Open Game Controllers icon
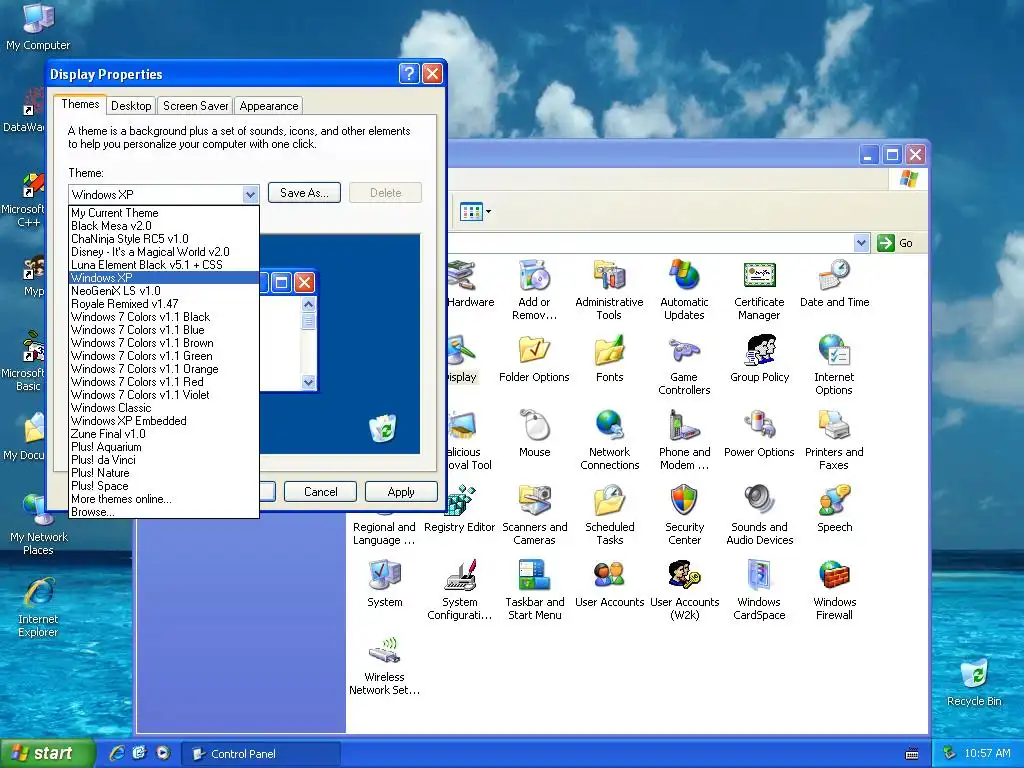Screen dimensions: 1024x768 click(x=684, y=351)
